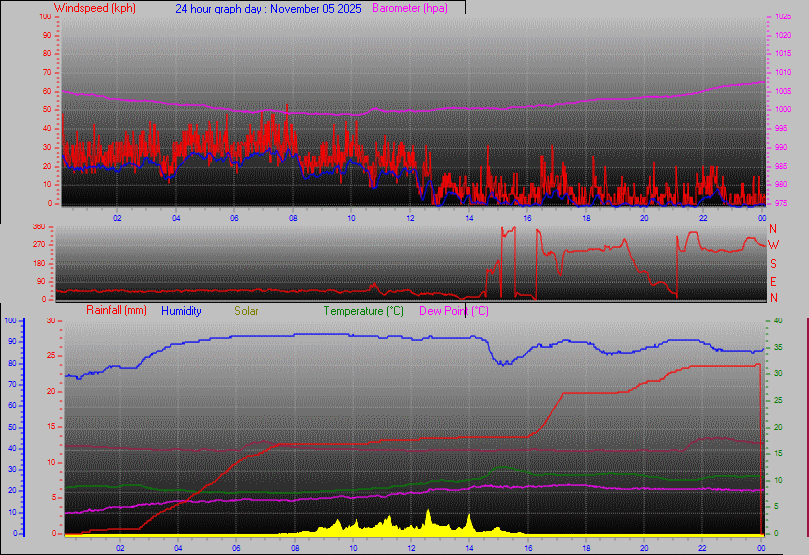Click the magenta "Dew Point (°C)" legend label

click(x=454, y=311)
